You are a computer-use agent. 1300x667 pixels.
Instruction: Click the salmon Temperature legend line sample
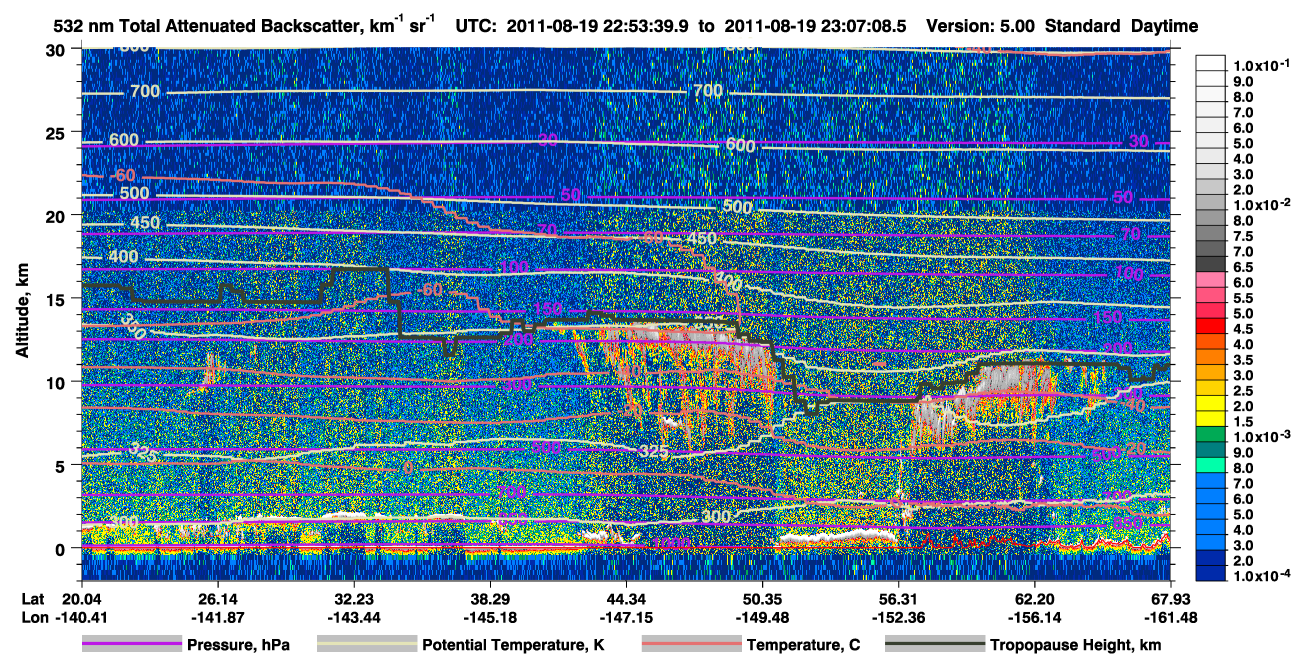coord(690,645)
